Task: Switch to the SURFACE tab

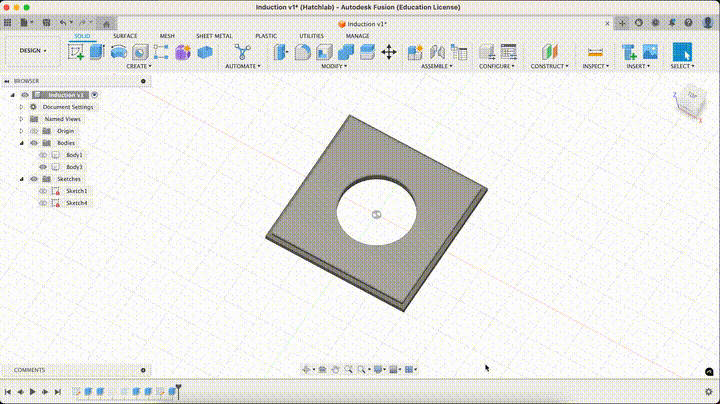Action: pyautogui.click(x=125, y=36)
